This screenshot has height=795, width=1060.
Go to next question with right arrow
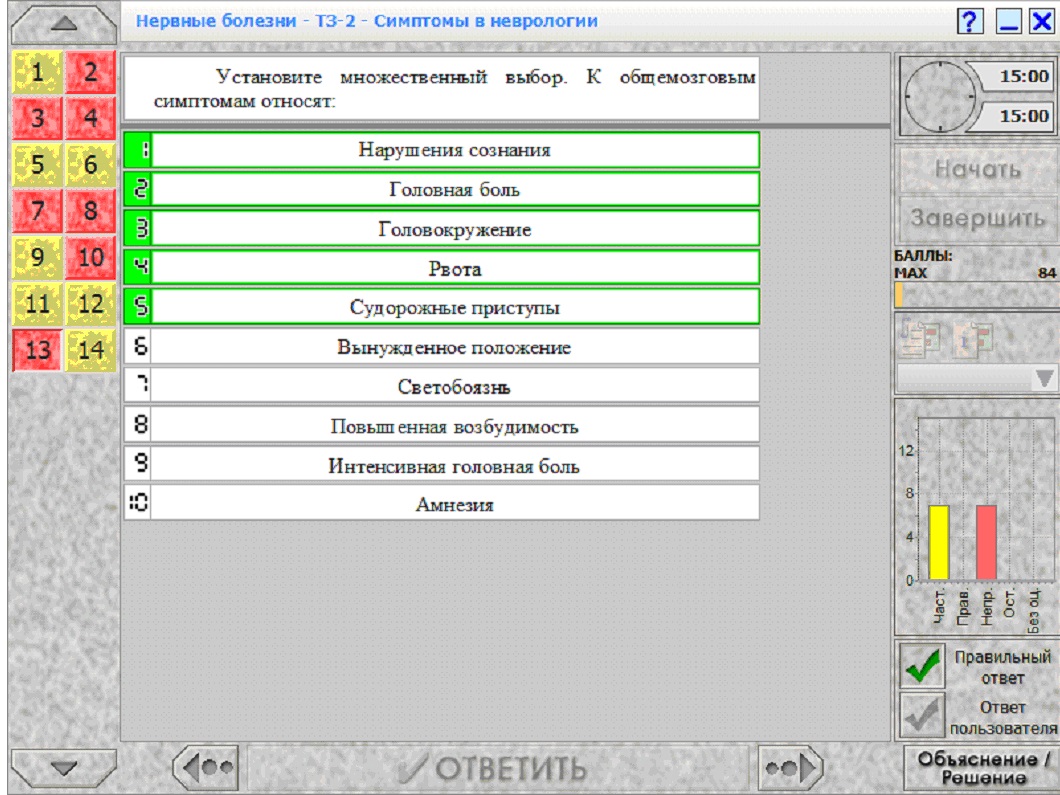pos(790,767)
